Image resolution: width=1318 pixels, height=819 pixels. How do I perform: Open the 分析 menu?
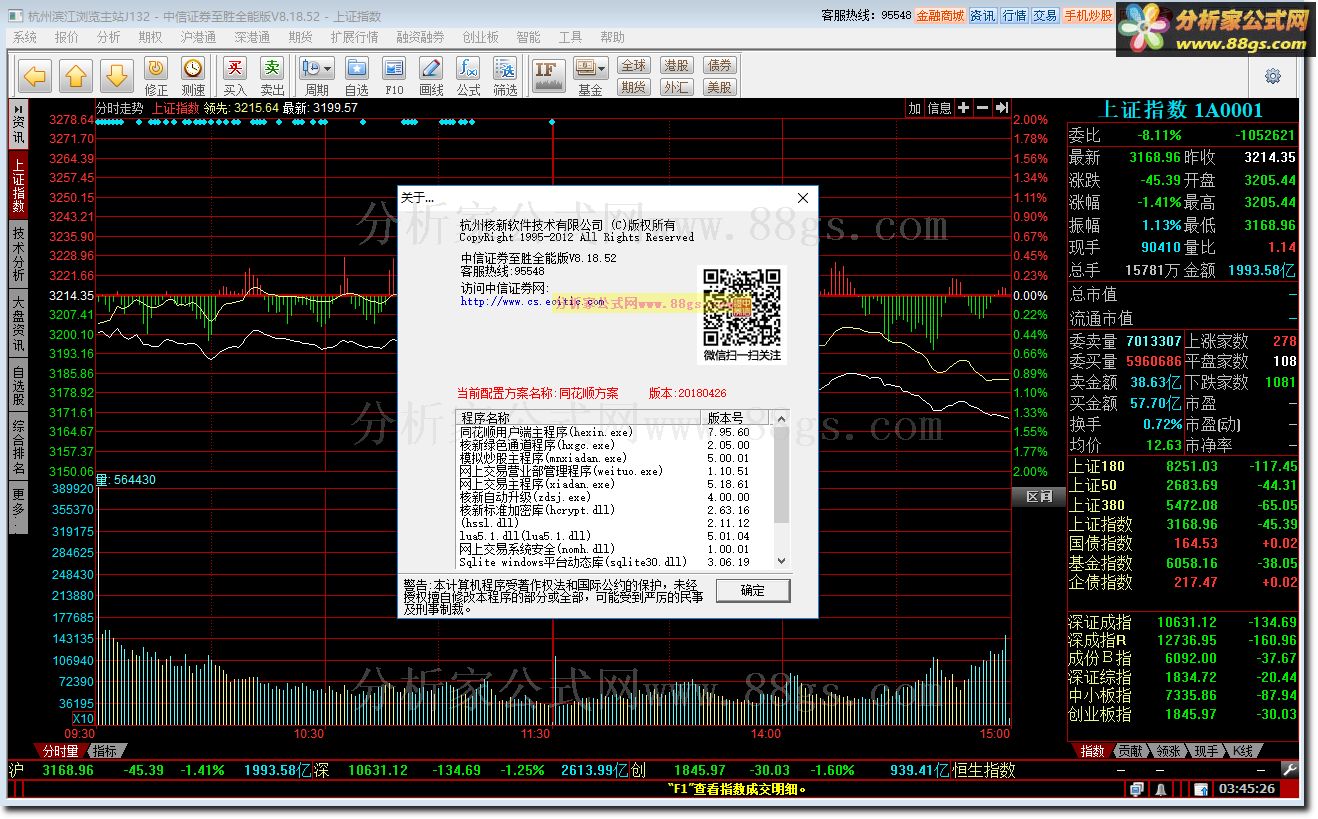[108, 38]
